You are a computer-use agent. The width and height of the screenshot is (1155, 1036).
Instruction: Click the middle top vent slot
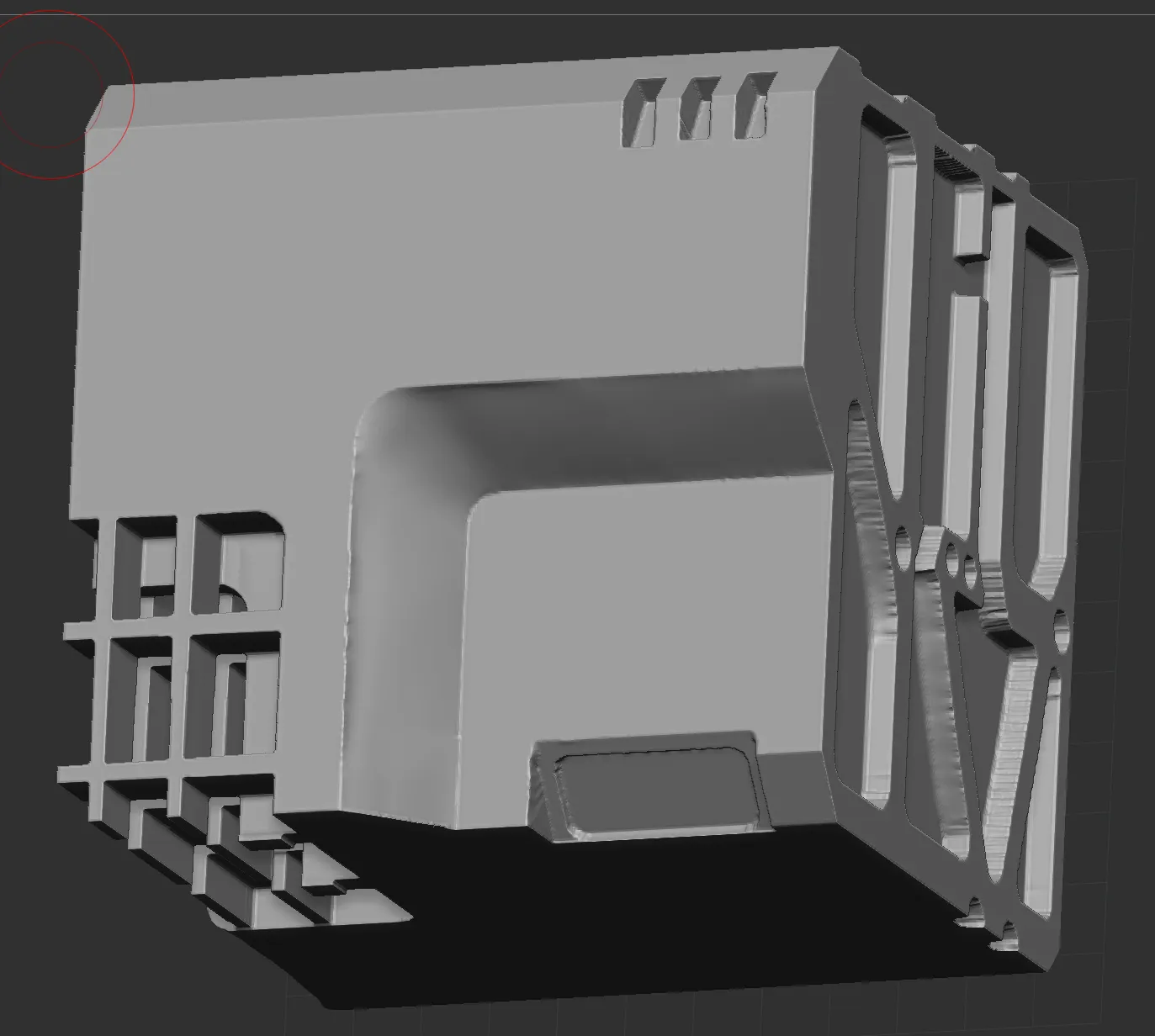[699, 109]
